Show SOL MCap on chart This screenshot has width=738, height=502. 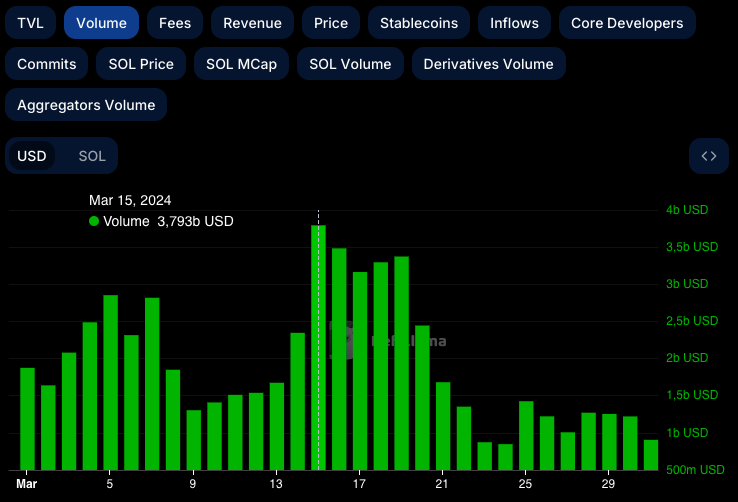[x=241, y=64]
